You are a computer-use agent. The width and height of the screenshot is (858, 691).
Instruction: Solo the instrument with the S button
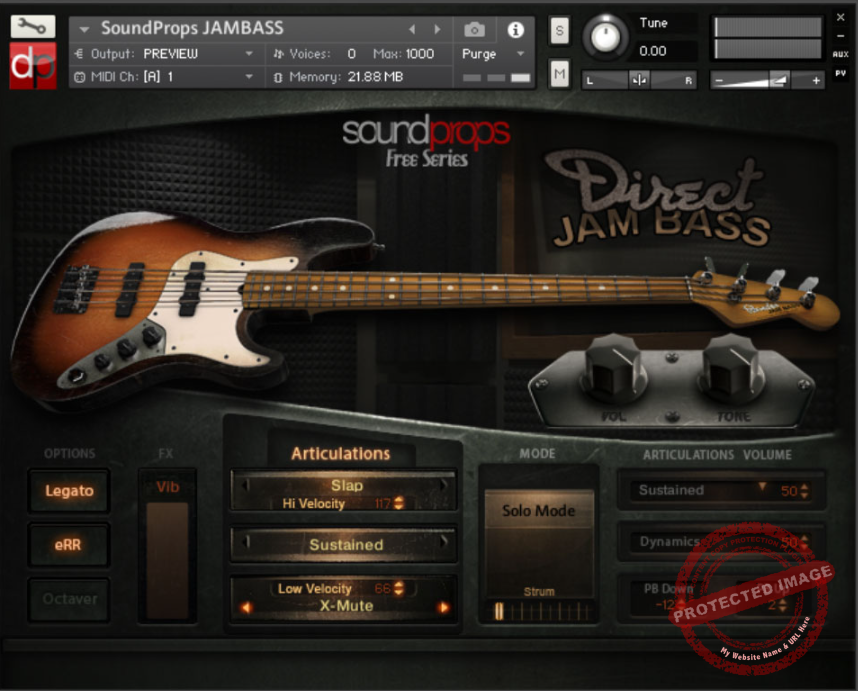pyautogui.click(x=559, y=31)
